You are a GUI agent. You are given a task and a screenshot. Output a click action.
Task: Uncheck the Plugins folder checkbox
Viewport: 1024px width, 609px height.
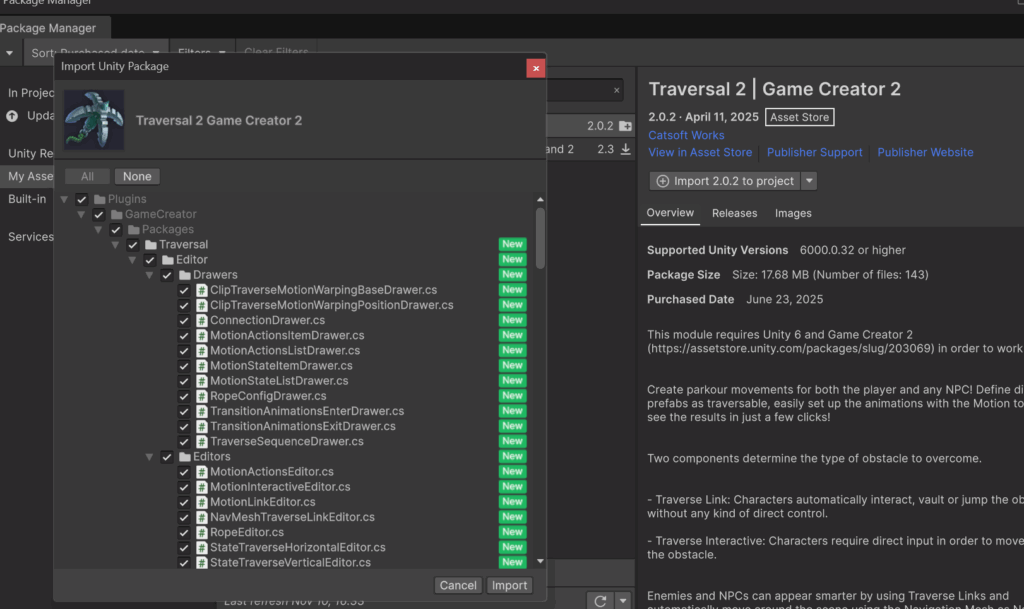click(x=82, y=200)
